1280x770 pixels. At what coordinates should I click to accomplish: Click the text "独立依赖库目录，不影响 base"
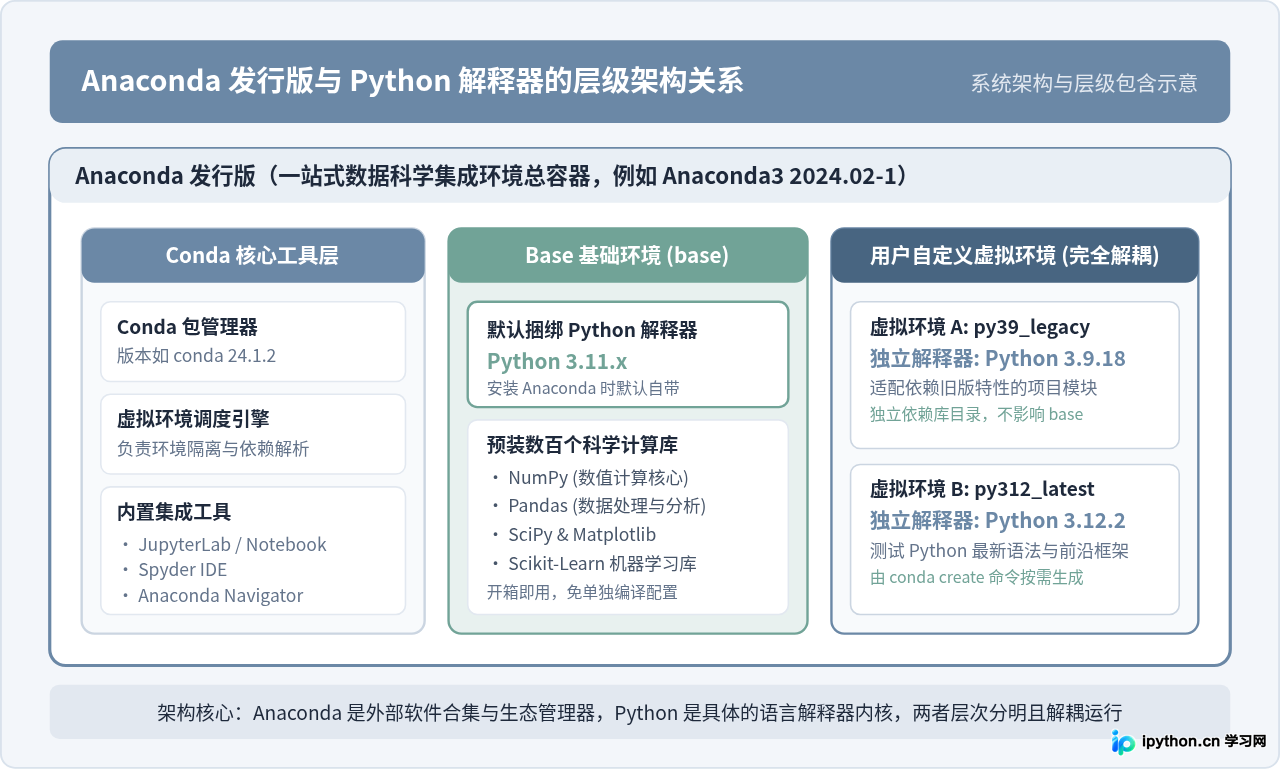point(976,414)
